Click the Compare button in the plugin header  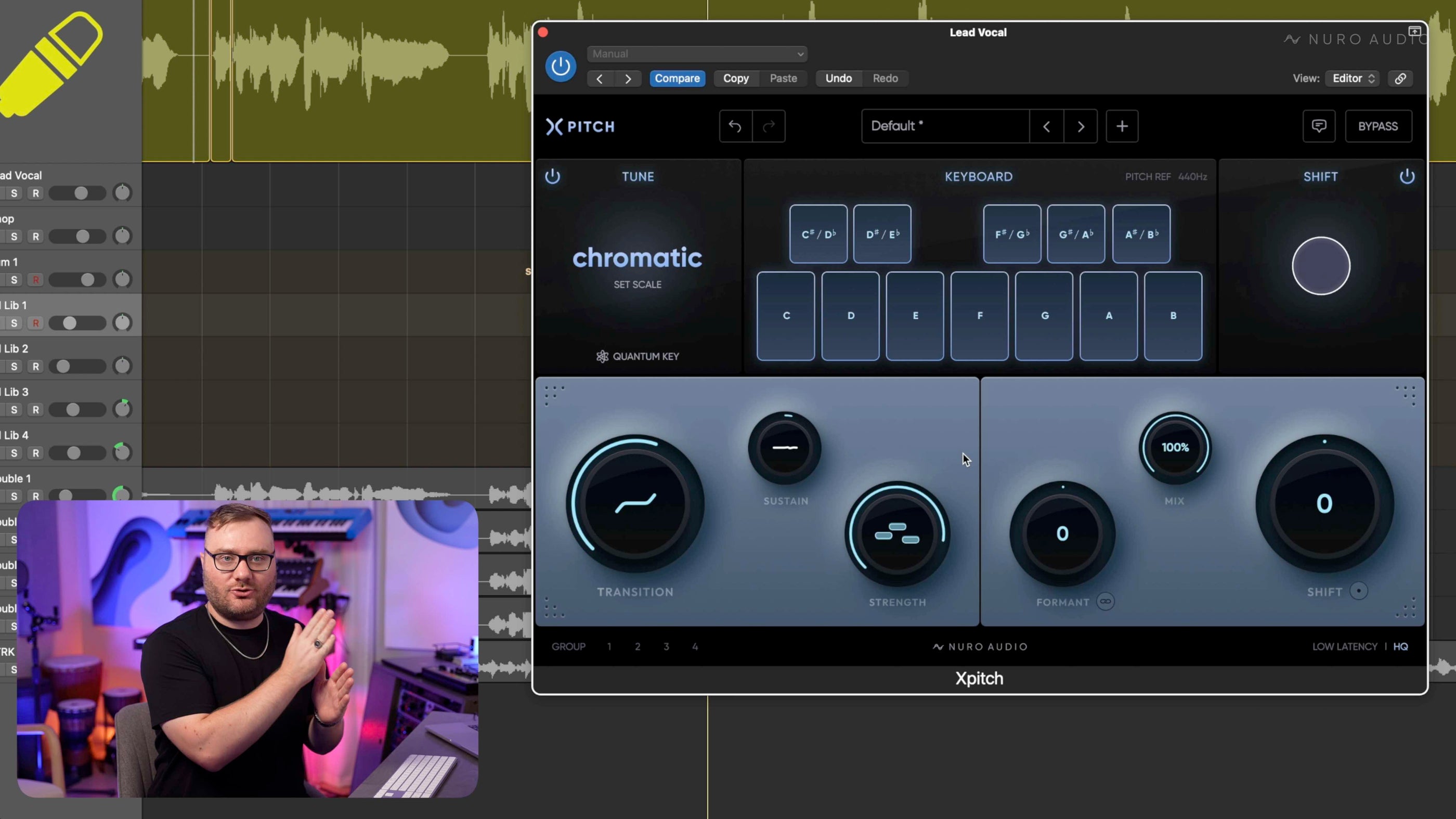[677, 79]
